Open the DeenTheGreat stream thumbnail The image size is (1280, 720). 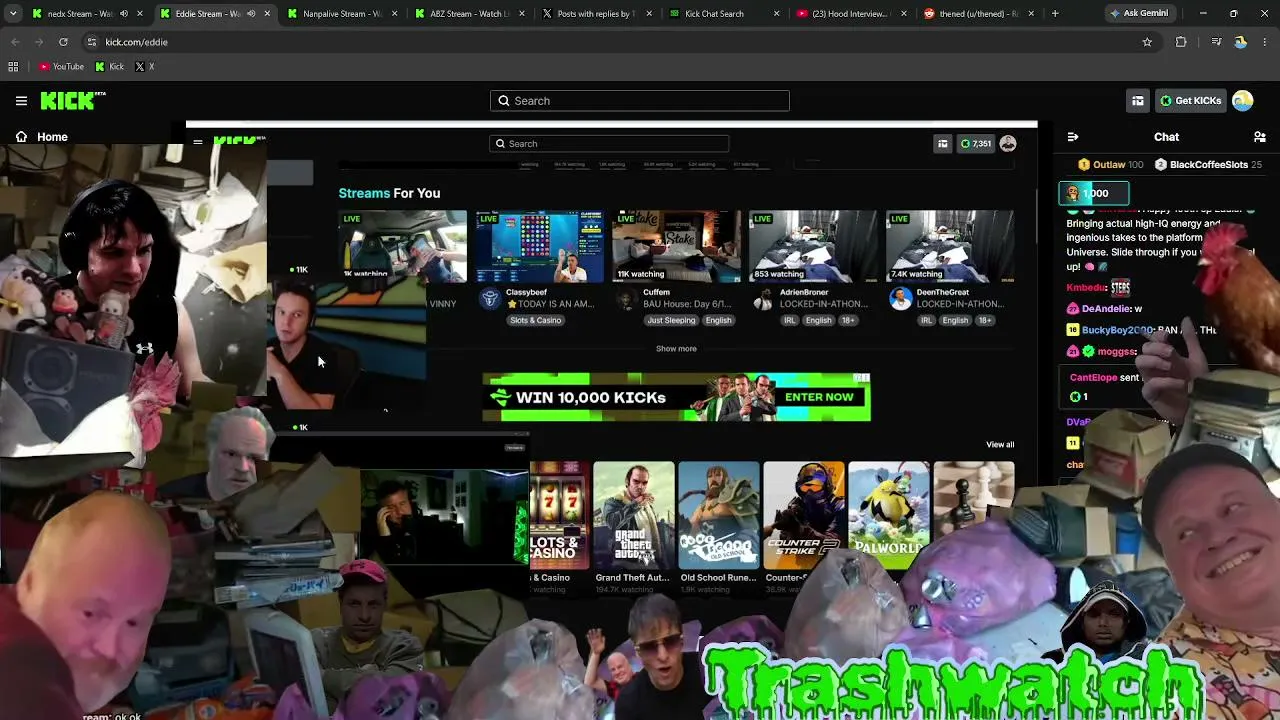(x=950, y=246)
